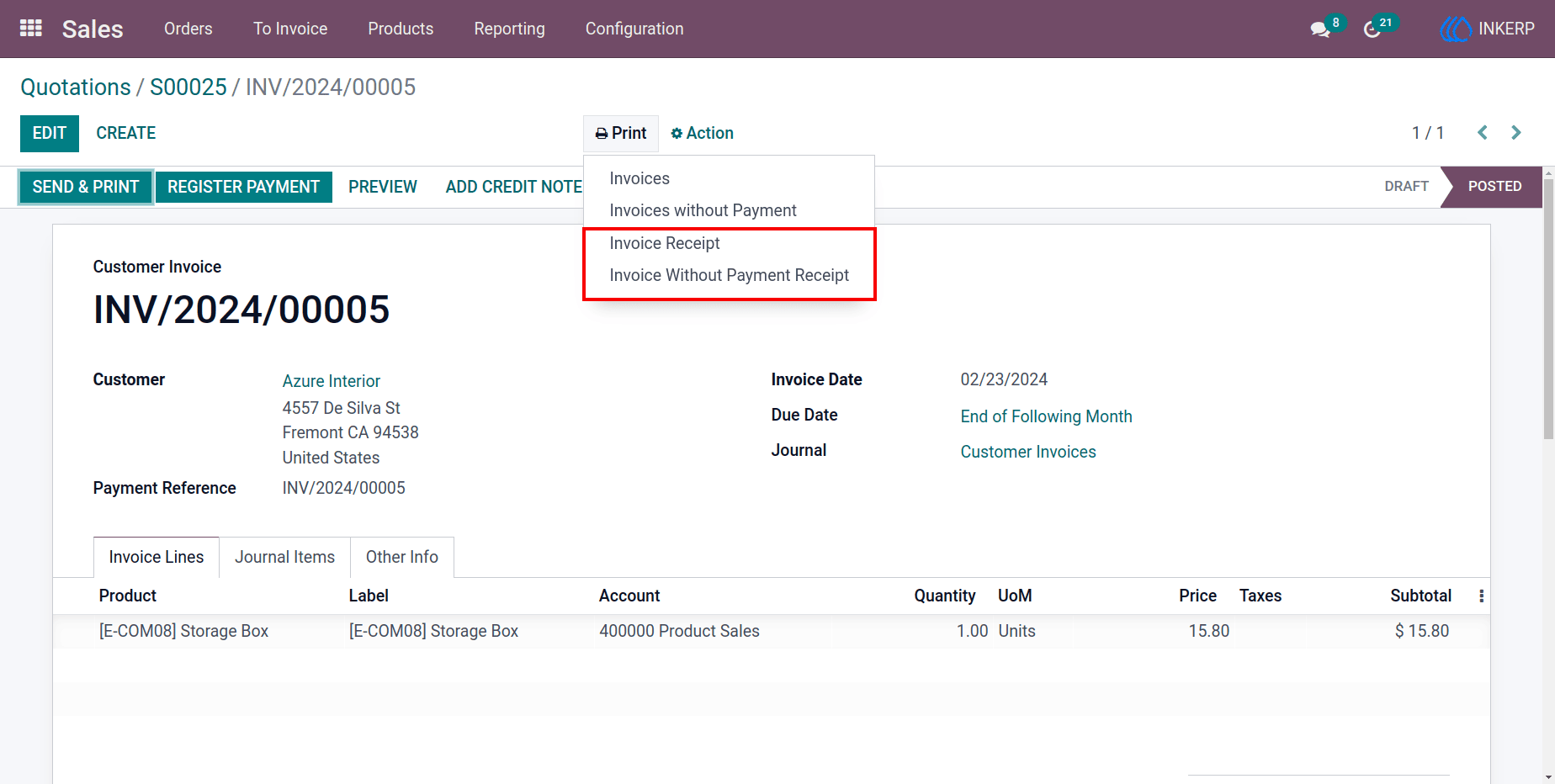
Task: Click the Sales app title
Action: 93,29
